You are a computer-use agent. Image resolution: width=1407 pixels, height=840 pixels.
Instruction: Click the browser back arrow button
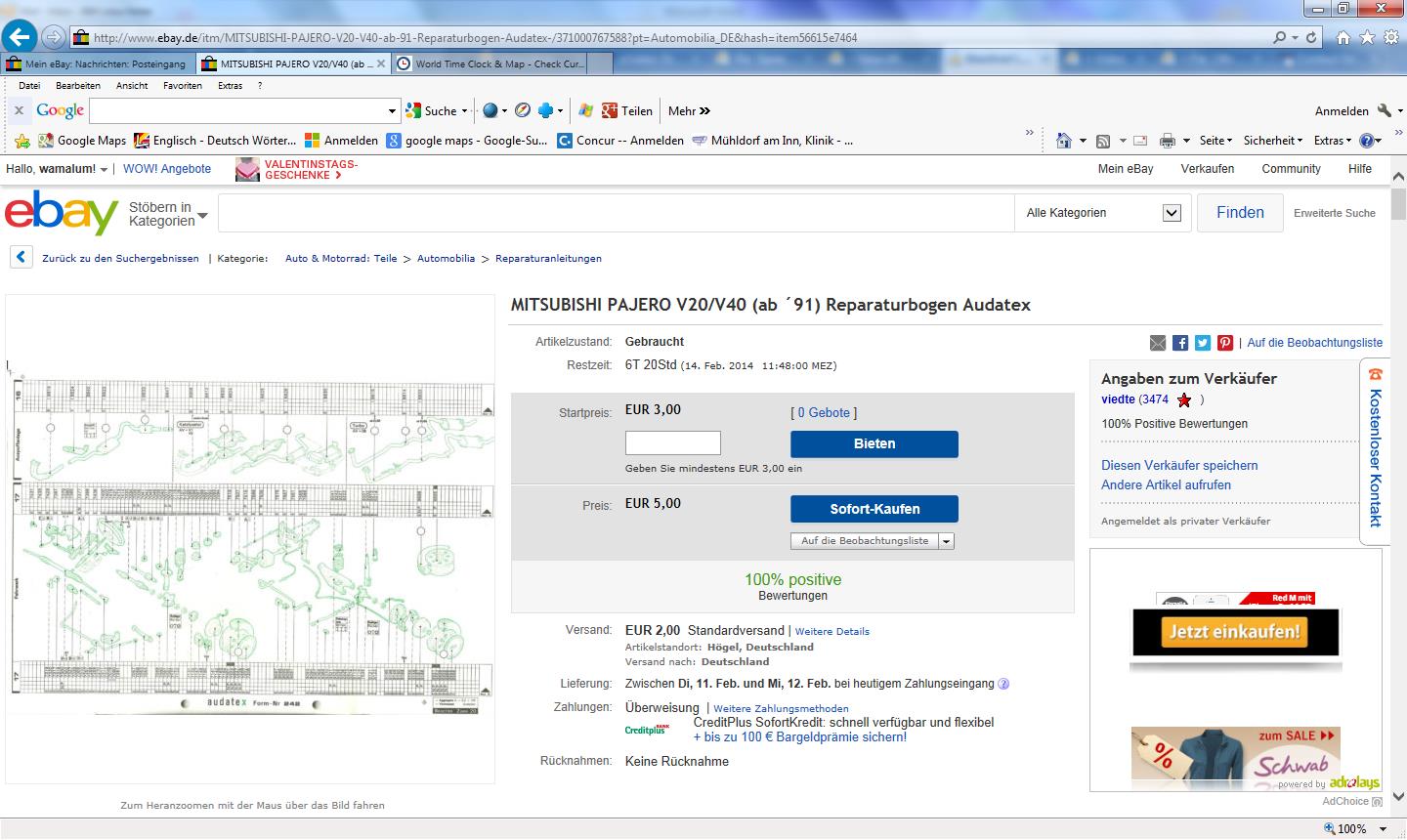click(20, 37)
